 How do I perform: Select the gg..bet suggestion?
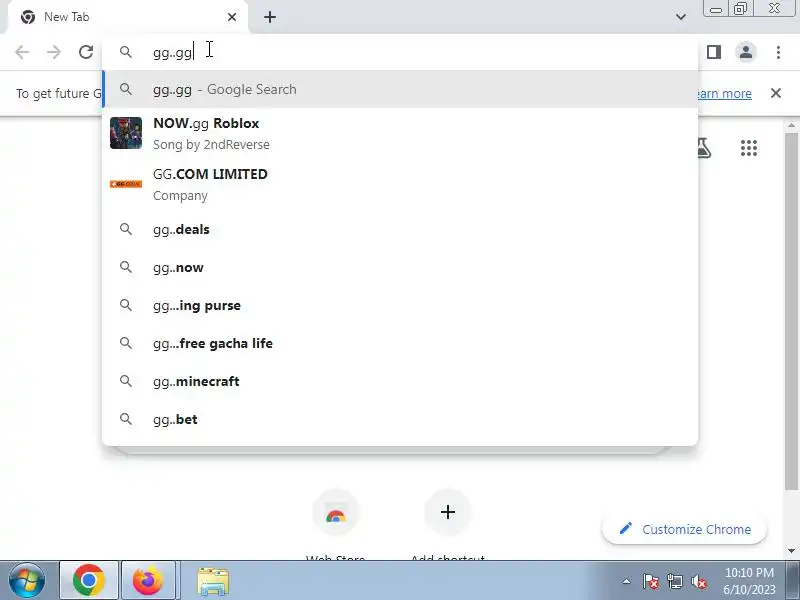tap(401, 419)
